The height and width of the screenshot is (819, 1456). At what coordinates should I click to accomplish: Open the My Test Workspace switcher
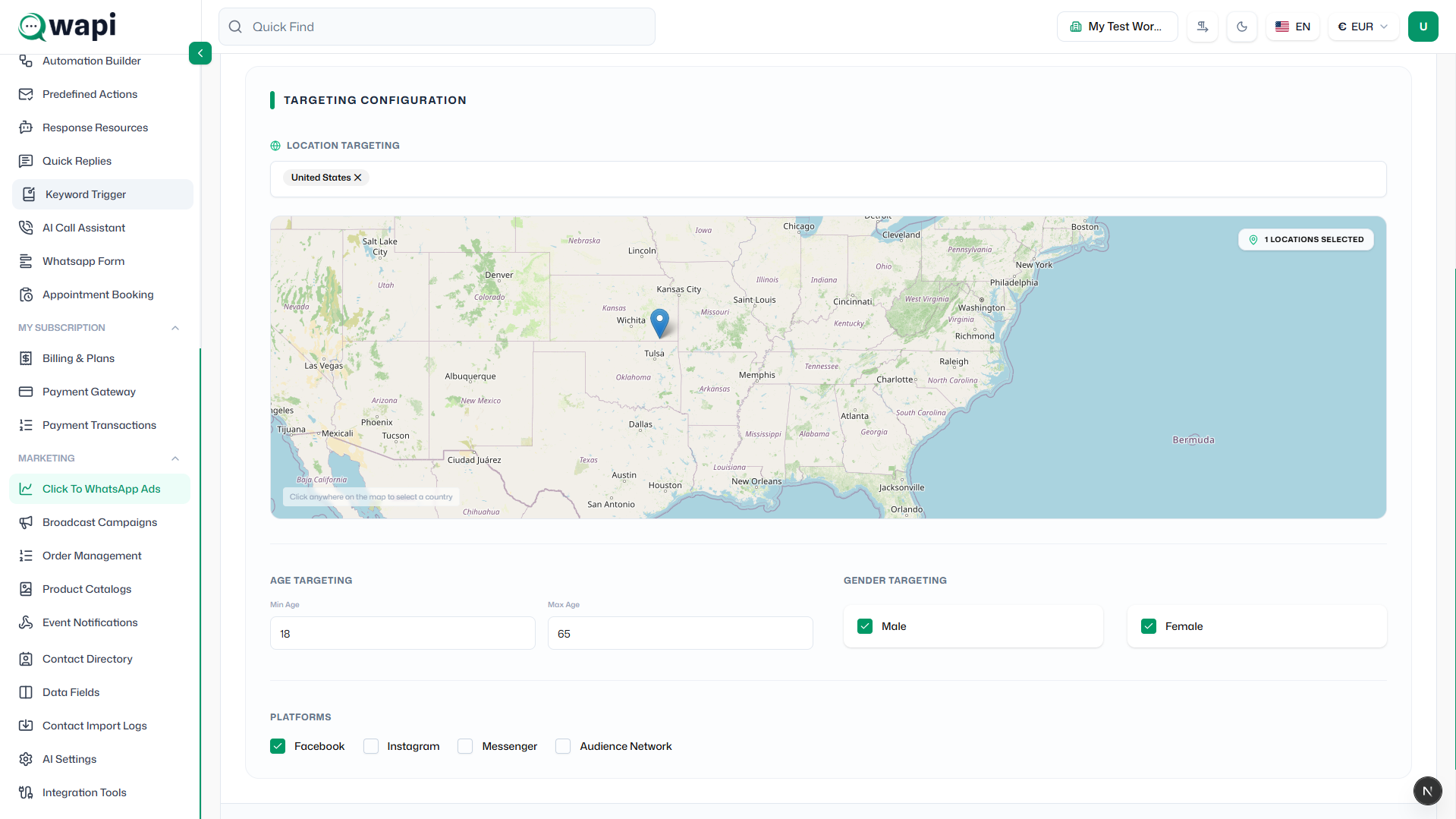click(1117, 27)
